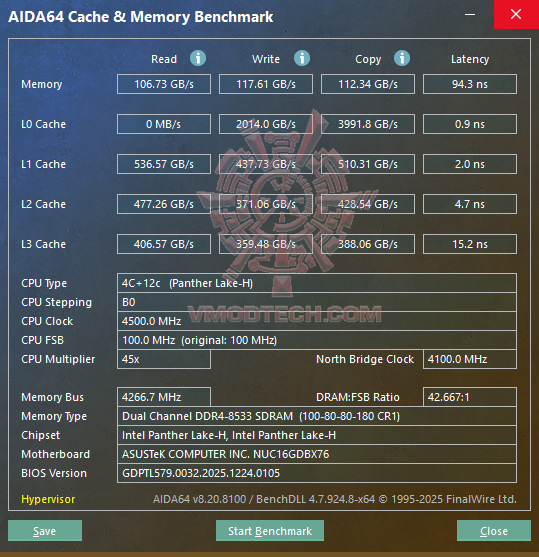The height and width of the screenshot is (557, 539).
Task: Click the Latency column header
Action: [470, 59]
